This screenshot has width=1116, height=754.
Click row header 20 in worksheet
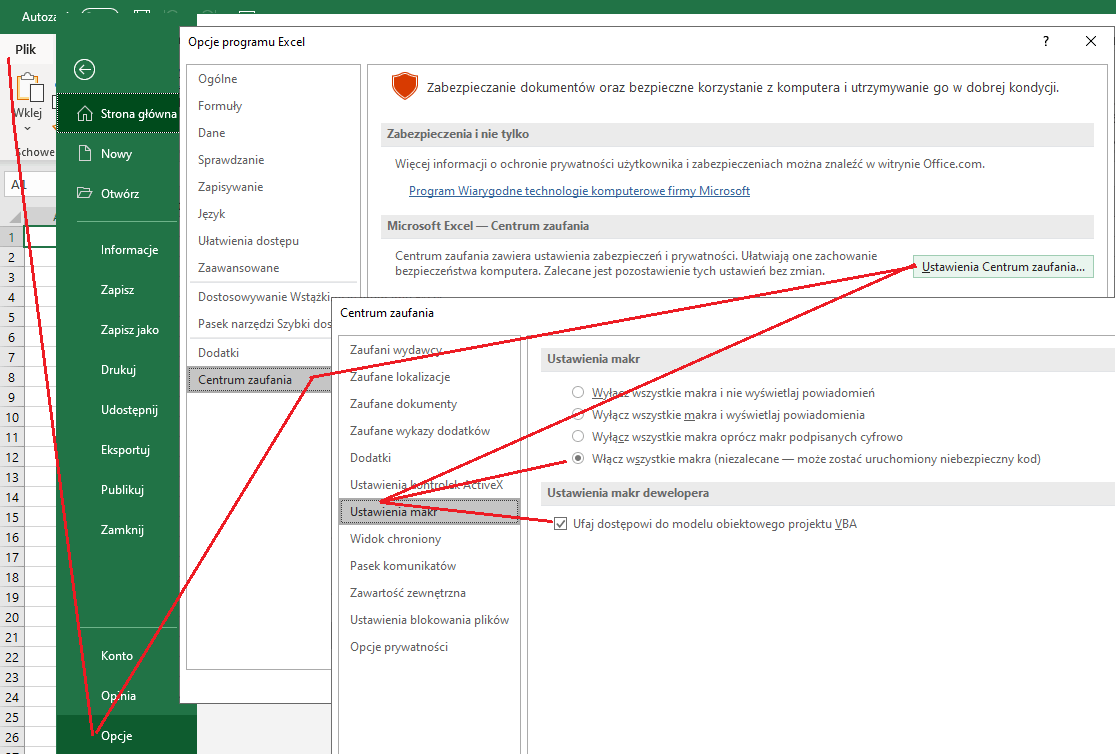12,617
